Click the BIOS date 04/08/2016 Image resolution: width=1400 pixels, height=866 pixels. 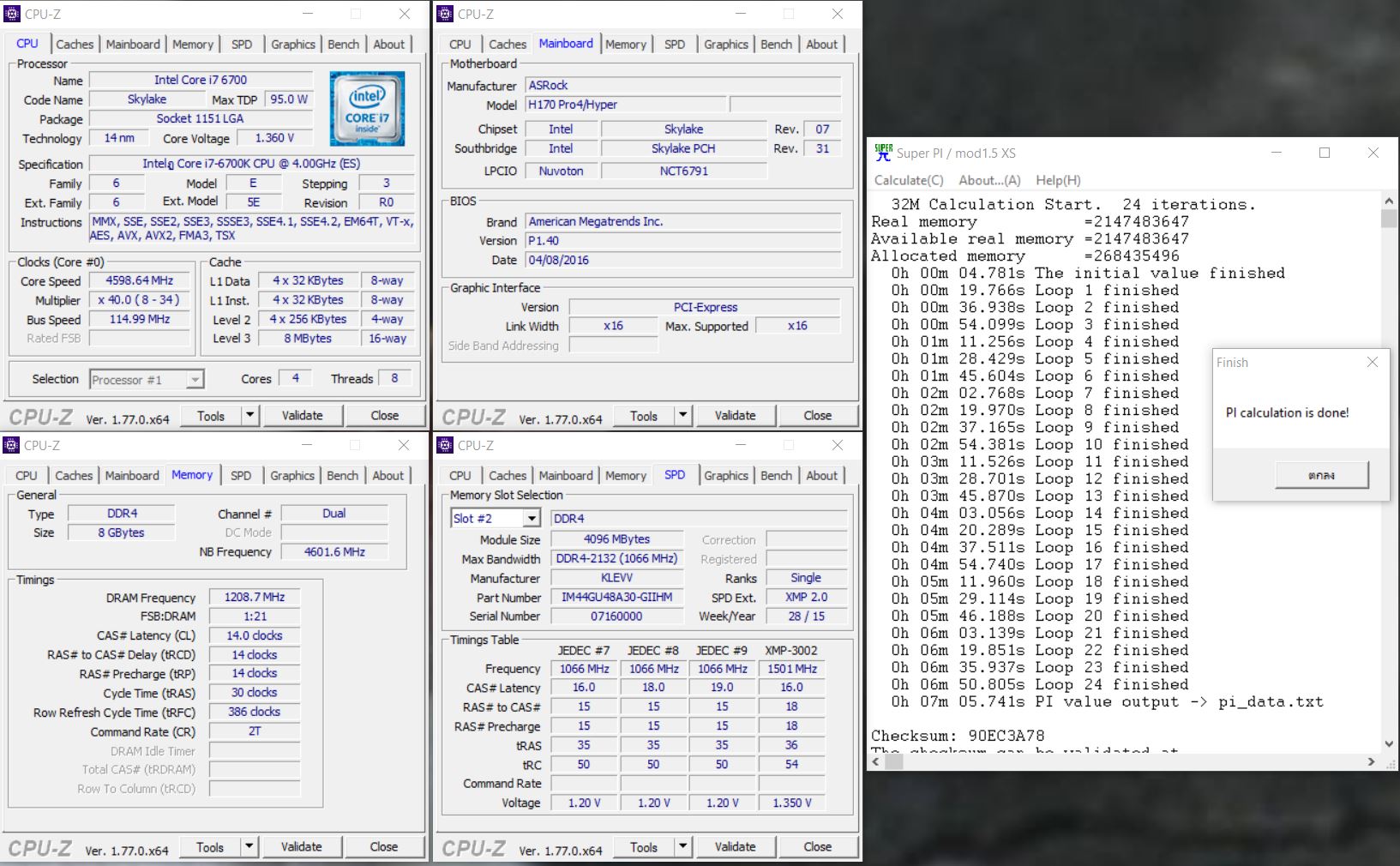(682, 260)
